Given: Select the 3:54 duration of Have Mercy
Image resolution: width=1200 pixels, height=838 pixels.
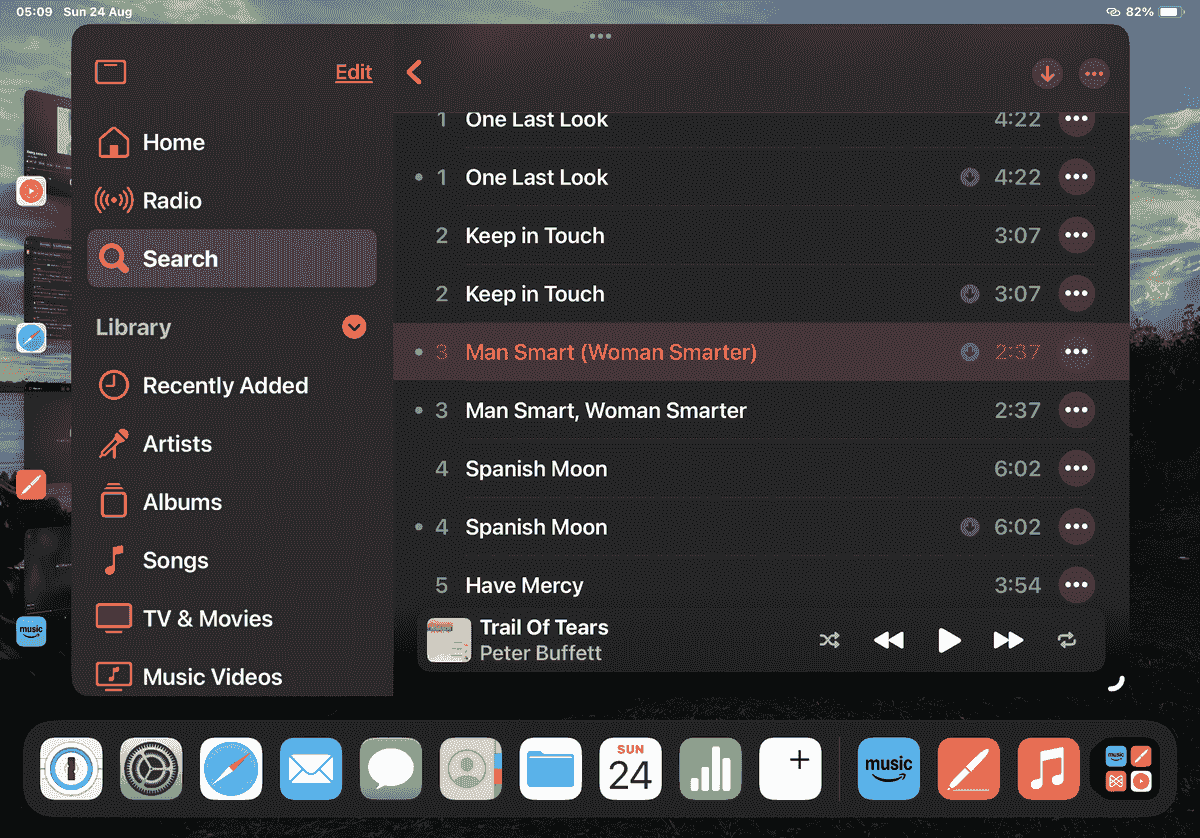Looking at the screenshot, I should [x=1017, y=585].
